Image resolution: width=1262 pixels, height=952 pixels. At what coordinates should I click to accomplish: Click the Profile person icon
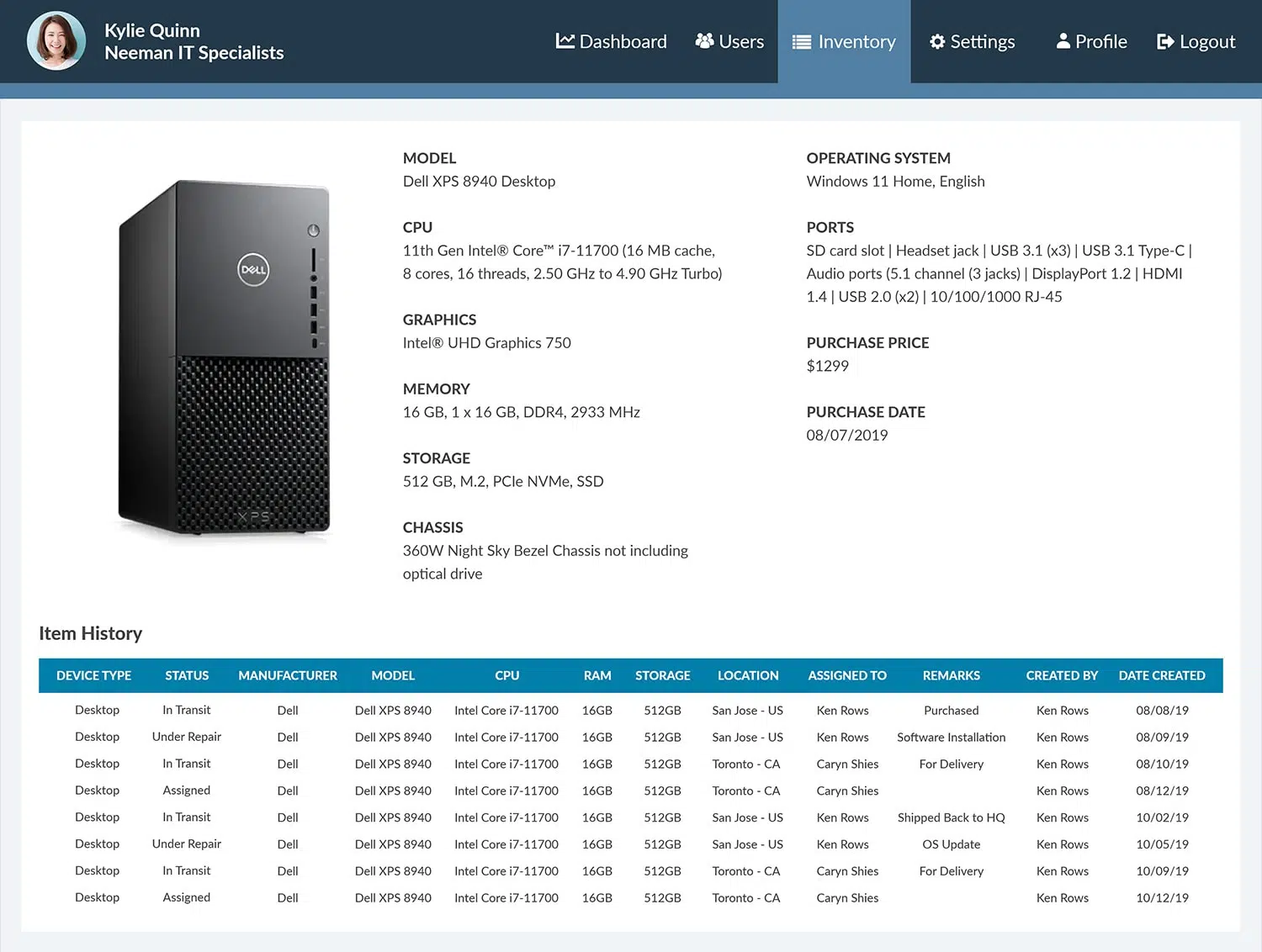click(1063, 41)
